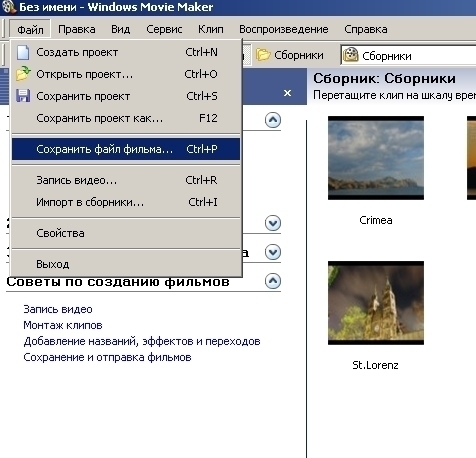
Task: Open the Монтаж клипов link
Action: (63, 325)
